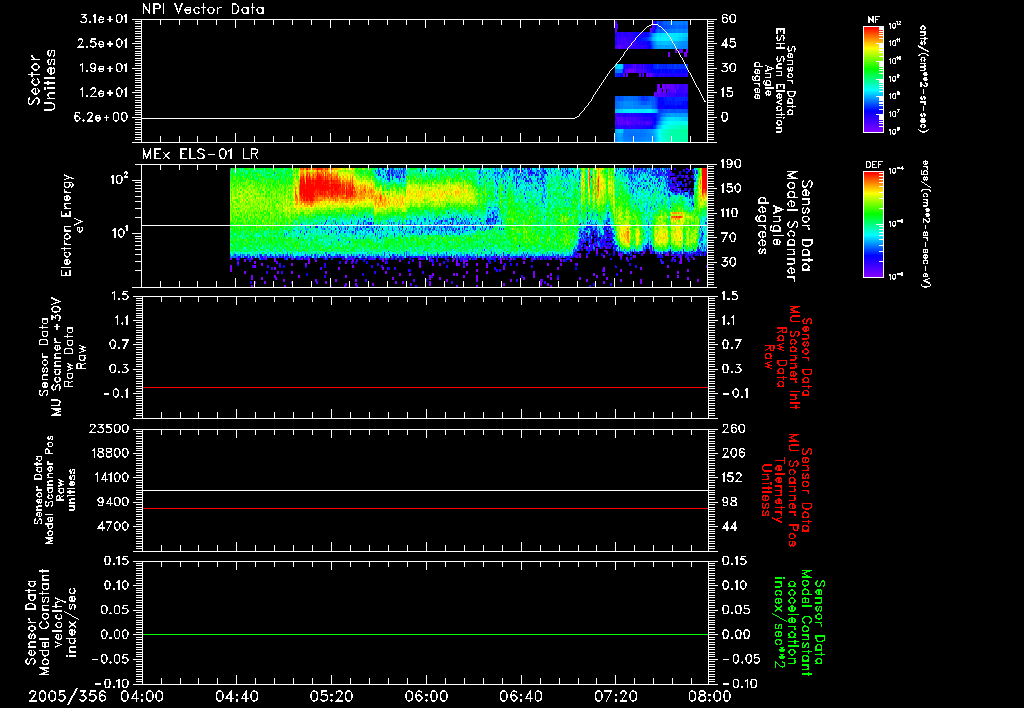
Task: Click the '23500' scanner position tick label
Action: click(x=108, y=428)
